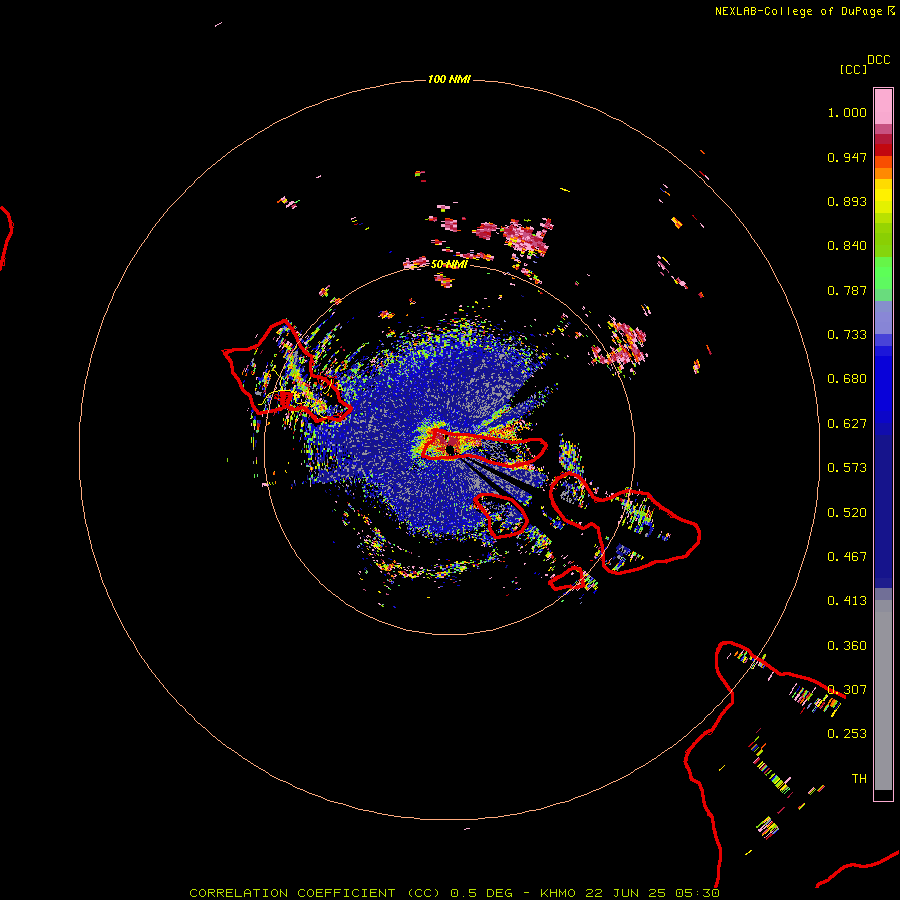The width and height of the screenshot is (900, 900).
Task: Click the 0.520 color scale value
Action: coord(847,513)
